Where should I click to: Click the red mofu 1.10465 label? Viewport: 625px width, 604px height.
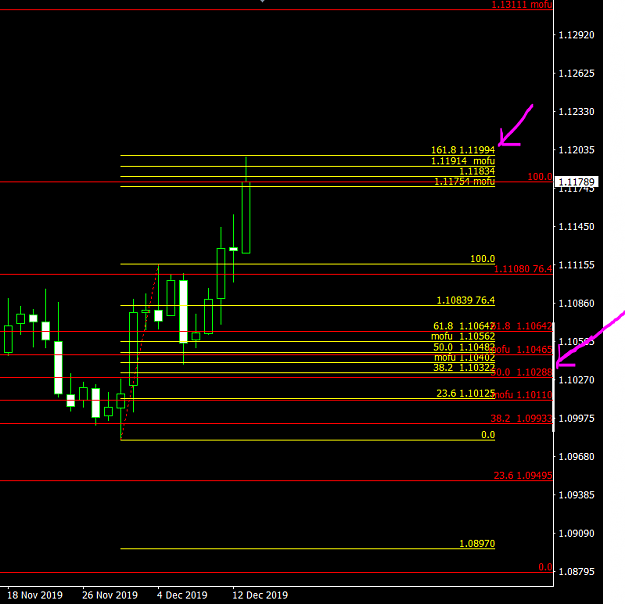pos(521,350)
